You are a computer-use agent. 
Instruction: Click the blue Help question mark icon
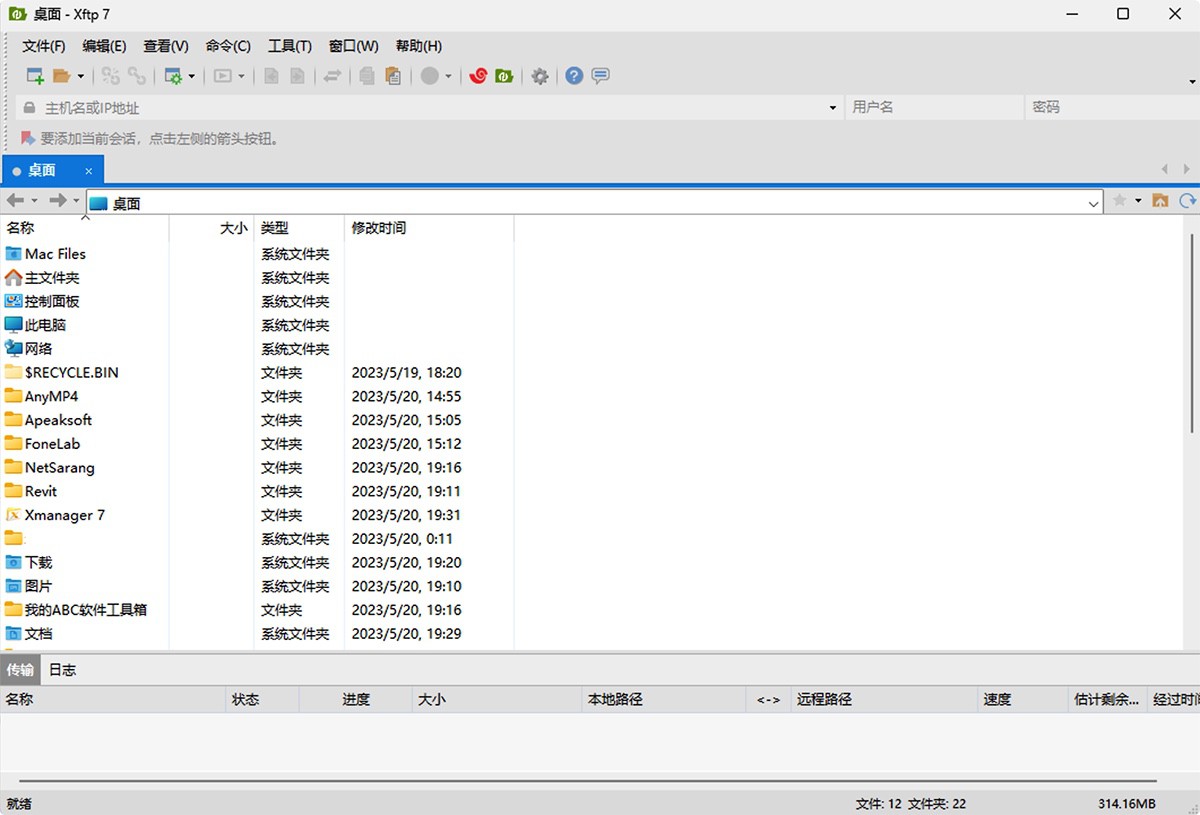pyautogui.click(x=574, y=76)
